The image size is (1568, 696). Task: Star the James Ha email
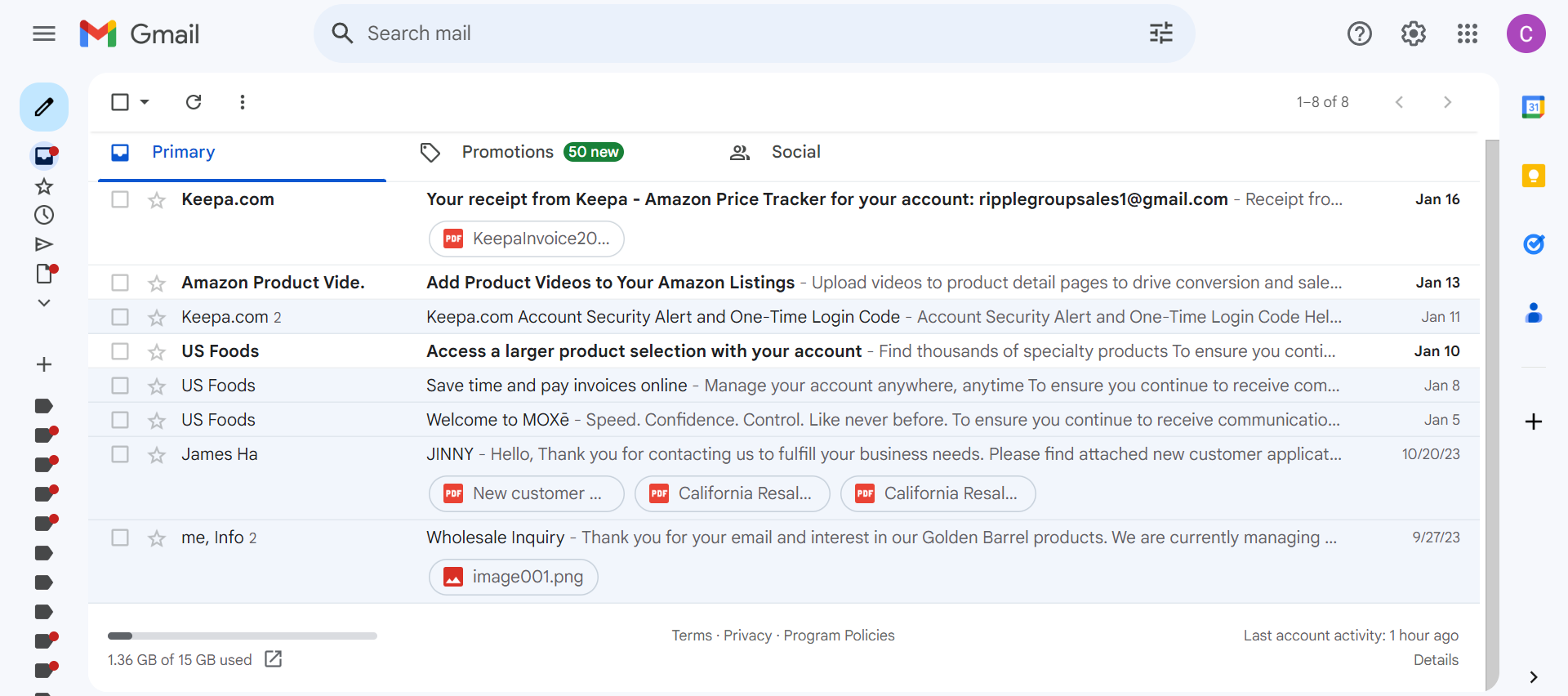[x=157, y=454]
